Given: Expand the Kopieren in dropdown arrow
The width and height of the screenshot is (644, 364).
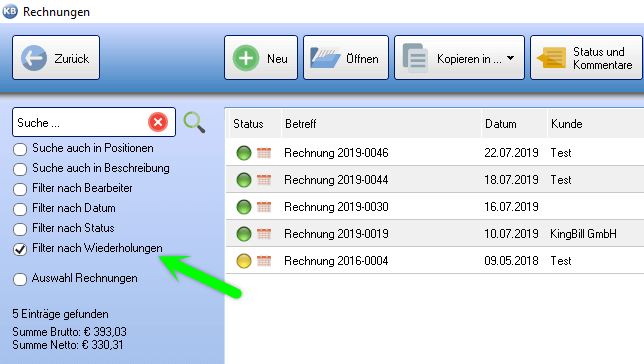Looking at the screenshot, I should click(511, 58).
